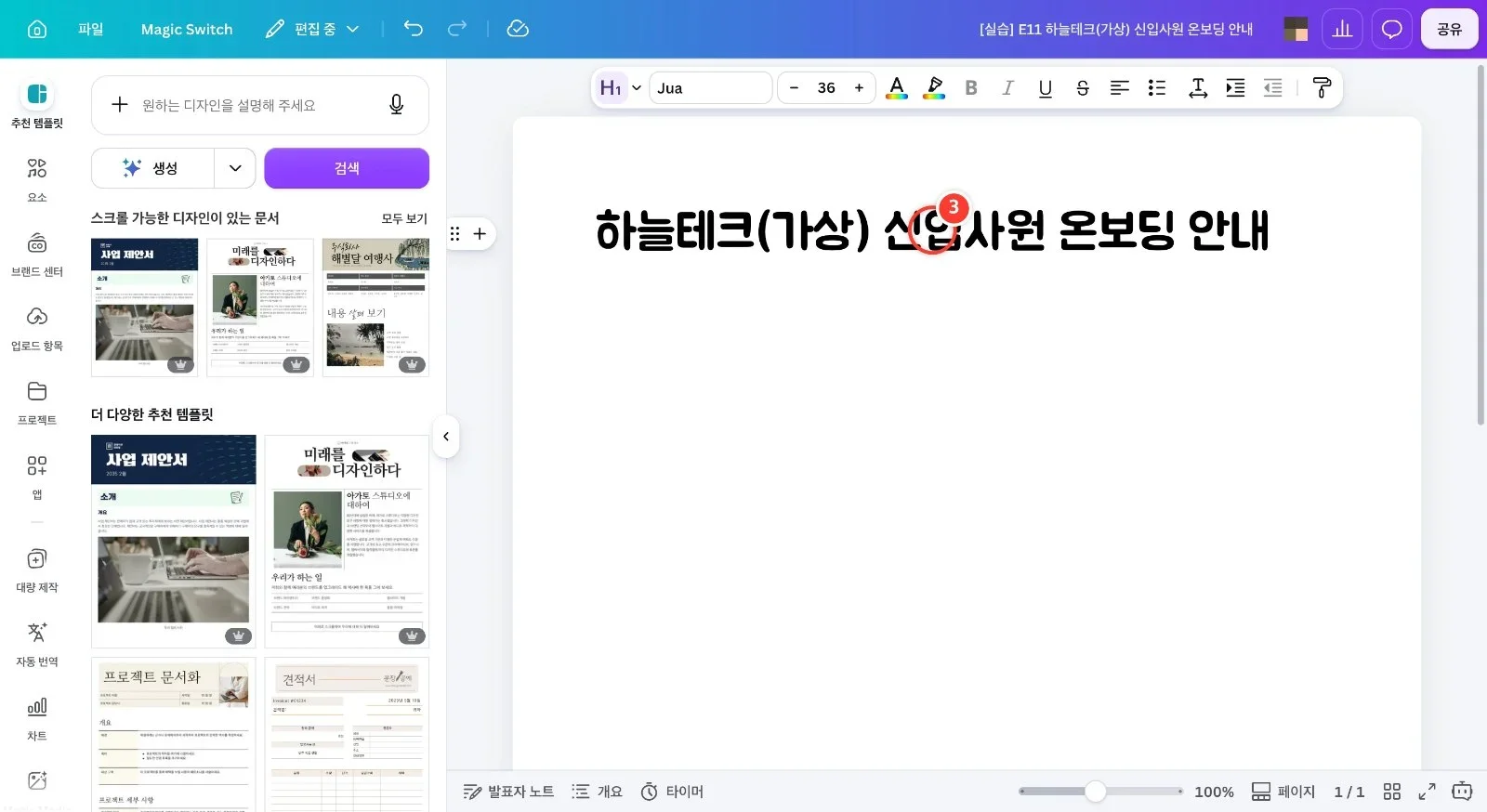Open the Magic Switch menu
The width and height of the screenshot is (1487, 812).
(x=187, y=29)
